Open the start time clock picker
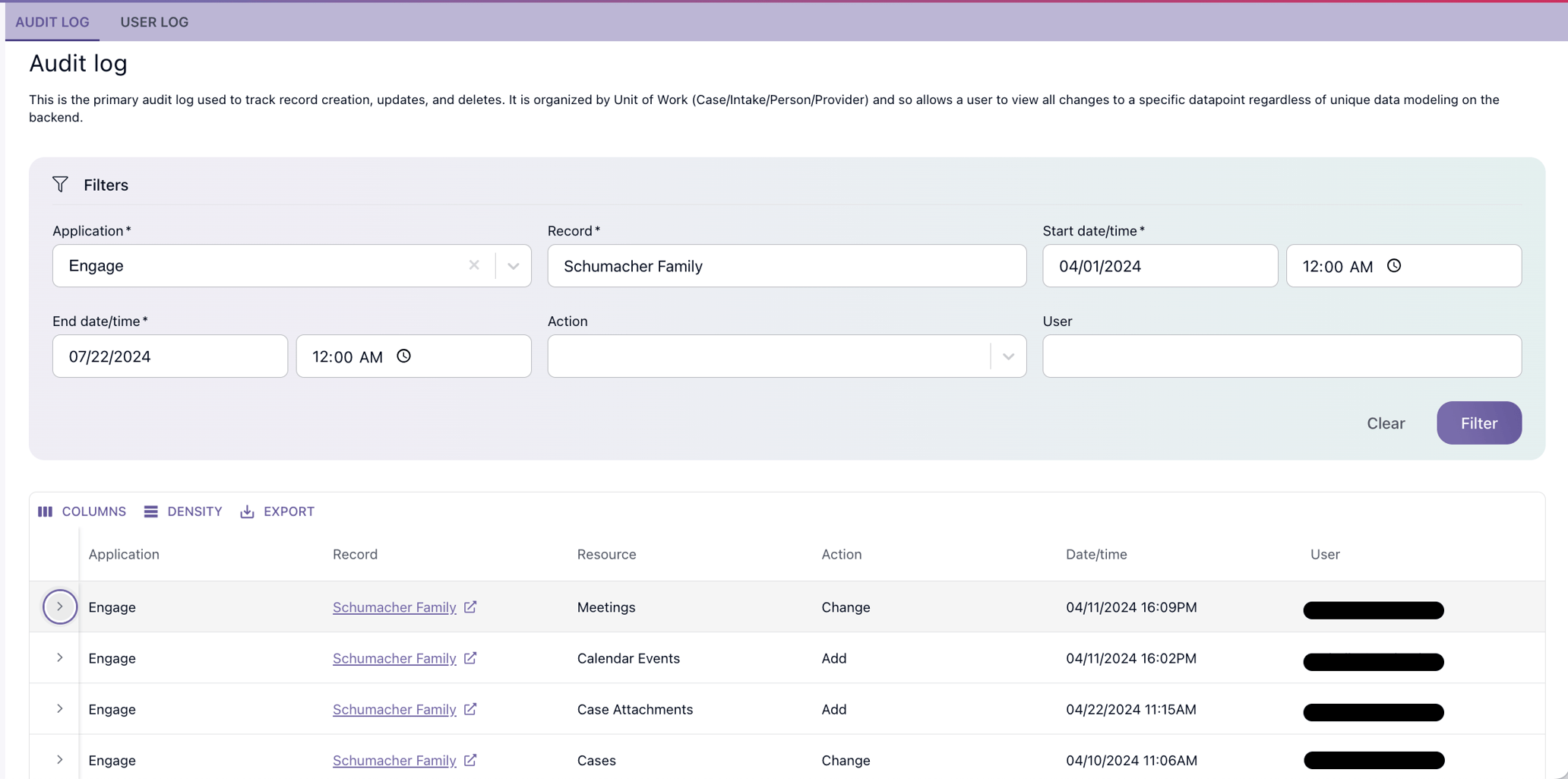Viewport: 1568px width, 779px height. click(x=1394, y=265)
